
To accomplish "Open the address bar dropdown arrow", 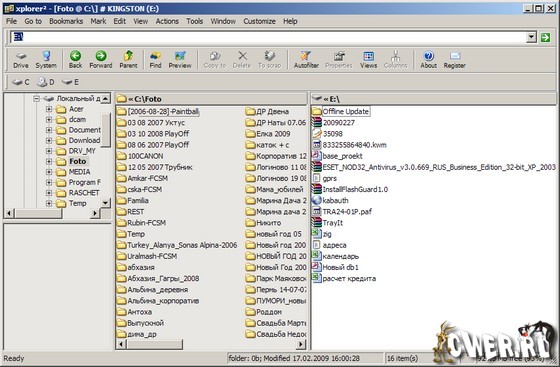I will click(x=531, y=37).
